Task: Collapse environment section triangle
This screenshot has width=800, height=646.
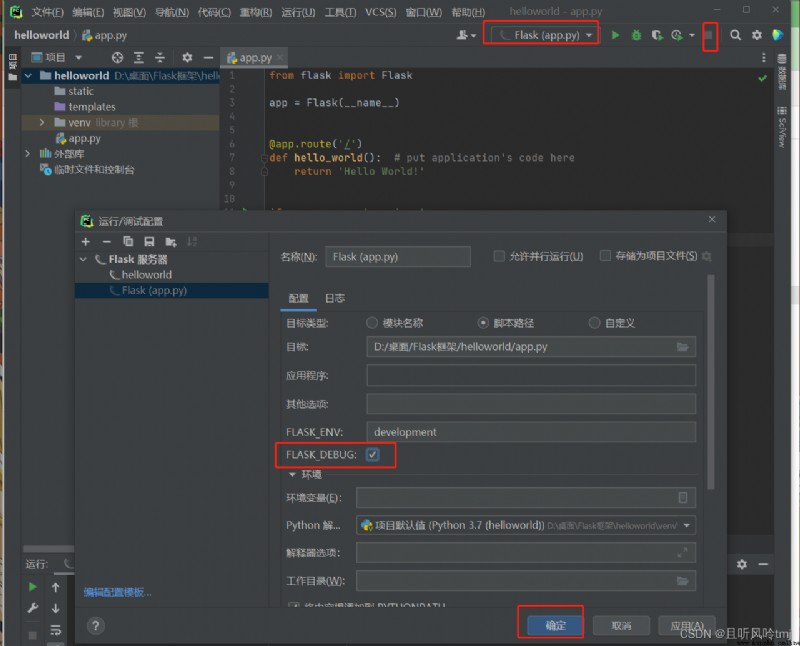Action: [292, 475]
